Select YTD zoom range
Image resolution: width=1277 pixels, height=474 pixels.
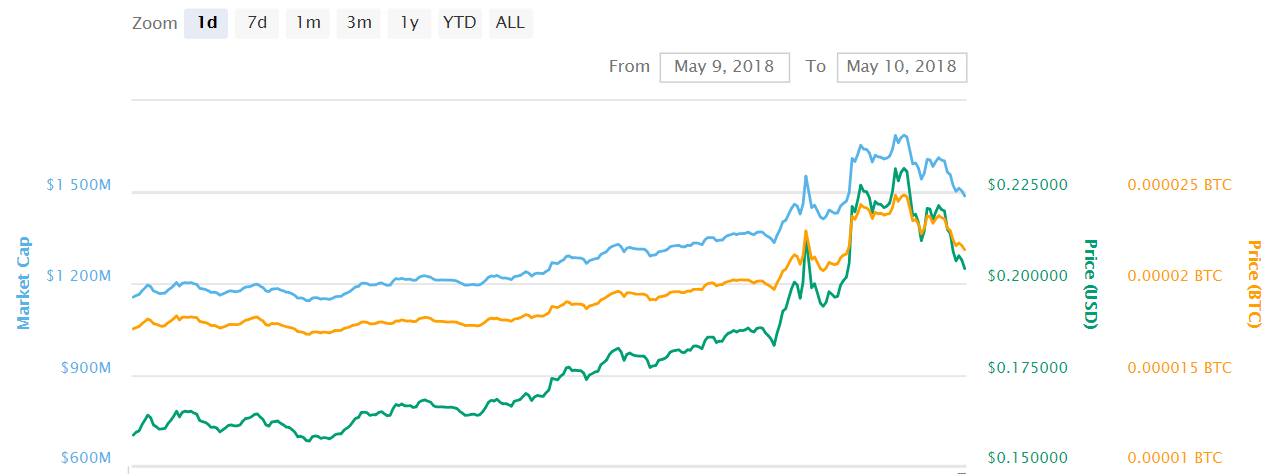coord(459,23)
